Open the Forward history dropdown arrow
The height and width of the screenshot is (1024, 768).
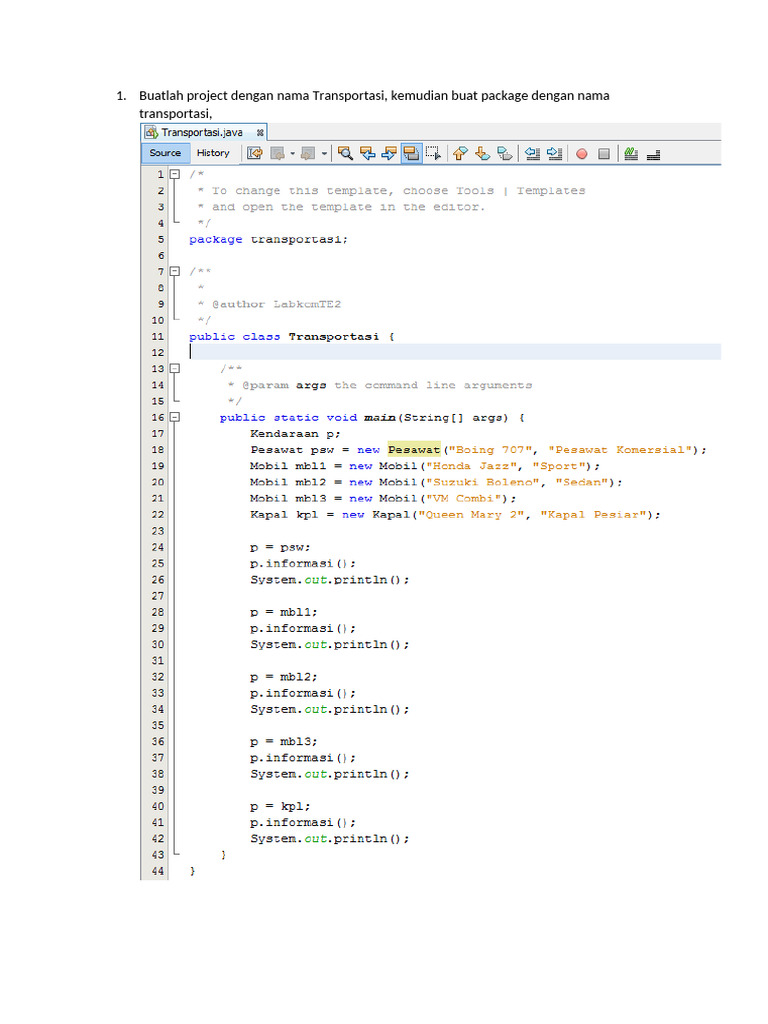[324, 154]
